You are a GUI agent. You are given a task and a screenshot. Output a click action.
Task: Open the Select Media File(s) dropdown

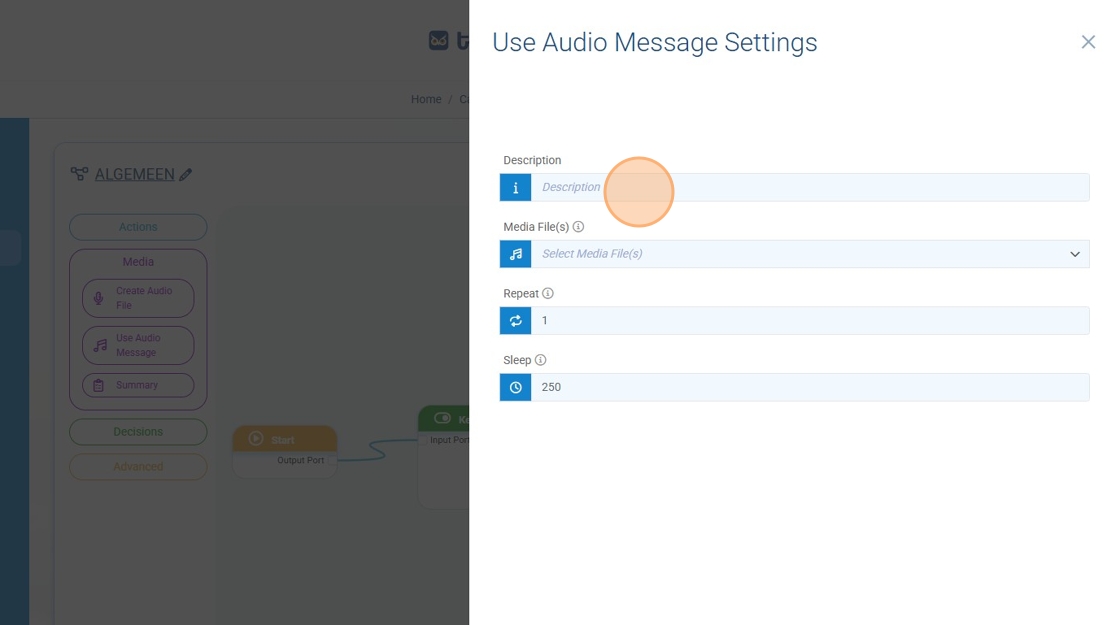coord(800,254)
